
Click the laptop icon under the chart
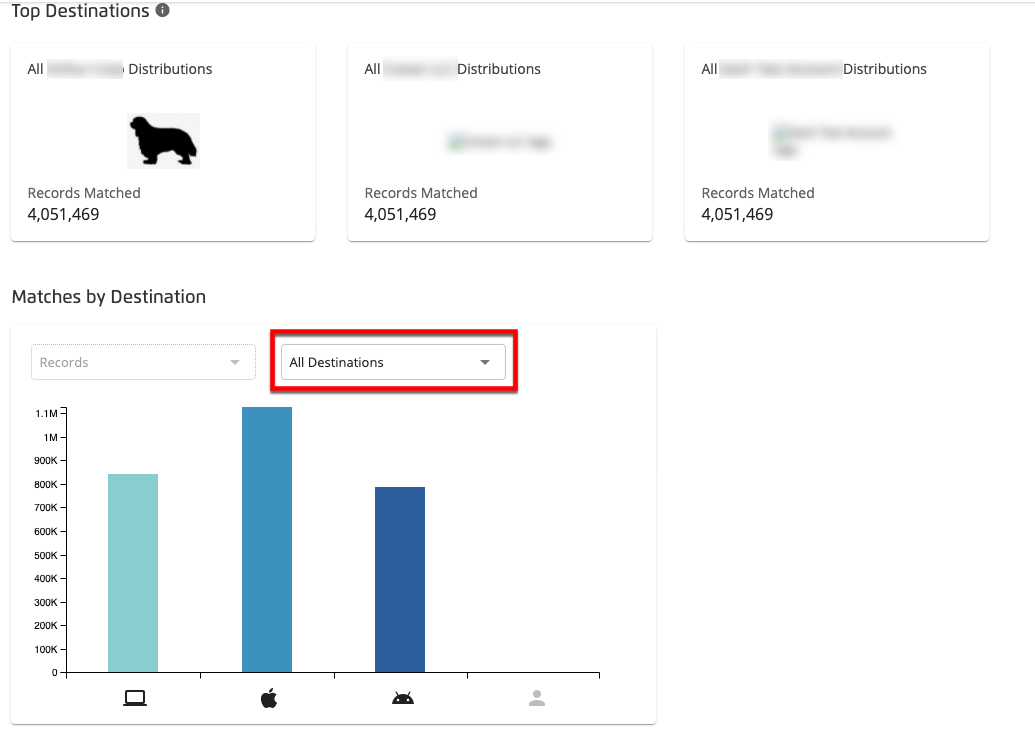pos(135,698)
